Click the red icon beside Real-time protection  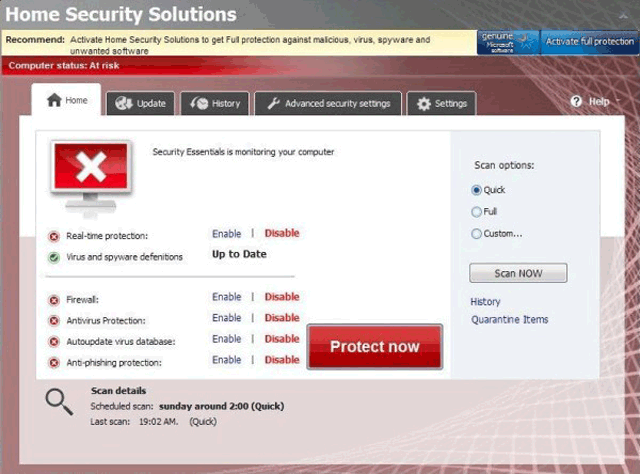pyautogui.click(x=54, y=236)
